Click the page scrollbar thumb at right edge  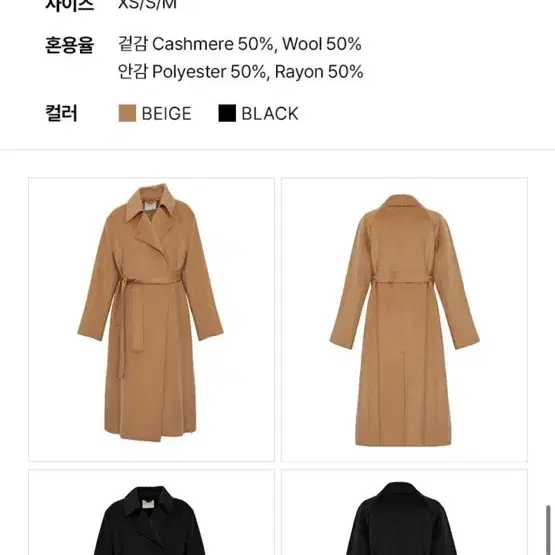[x=548, y=530]
